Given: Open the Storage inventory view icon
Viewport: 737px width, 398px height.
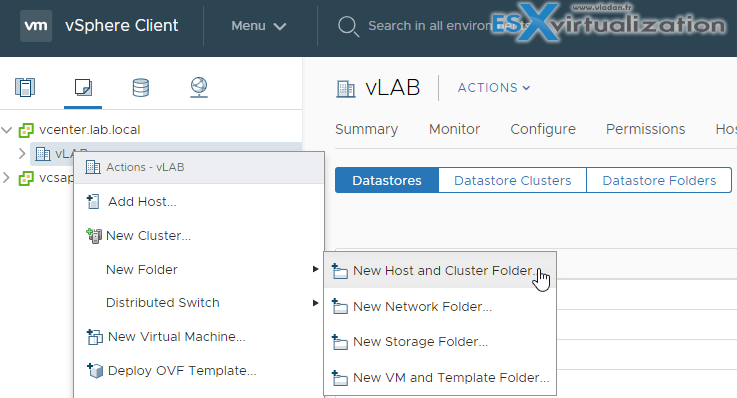Looking at the screenshot, I should pyautogui.click(x=141, y=87).
